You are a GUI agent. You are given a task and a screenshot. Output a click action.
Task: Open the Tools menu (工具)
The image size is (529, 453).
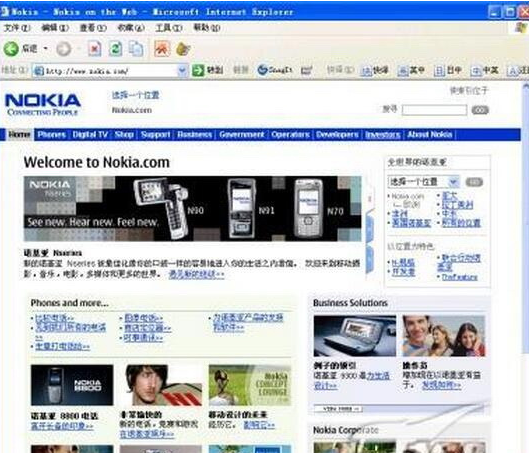tap(169, 28)
